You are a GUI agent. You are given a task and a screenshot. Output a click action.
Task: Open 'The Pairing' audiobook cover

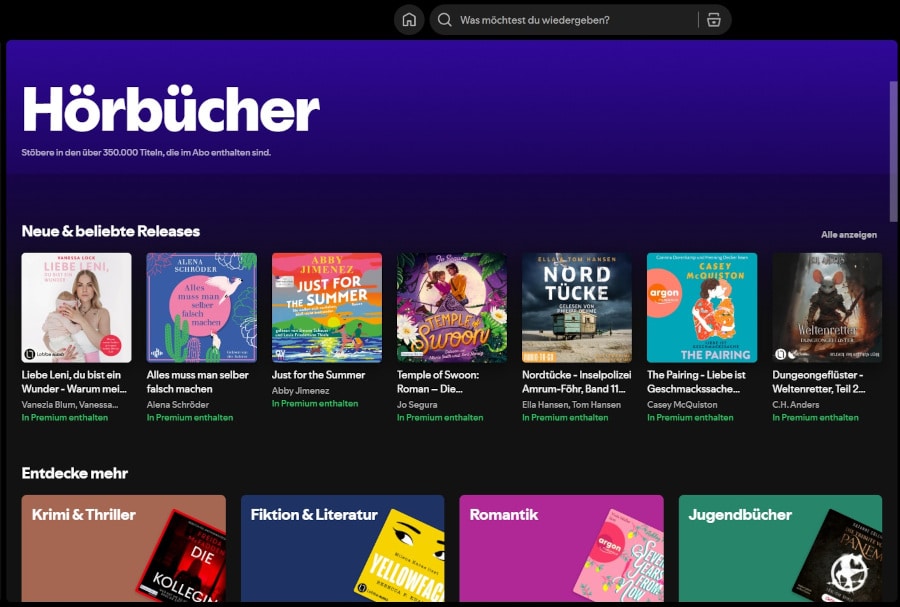tap(702, 308)
